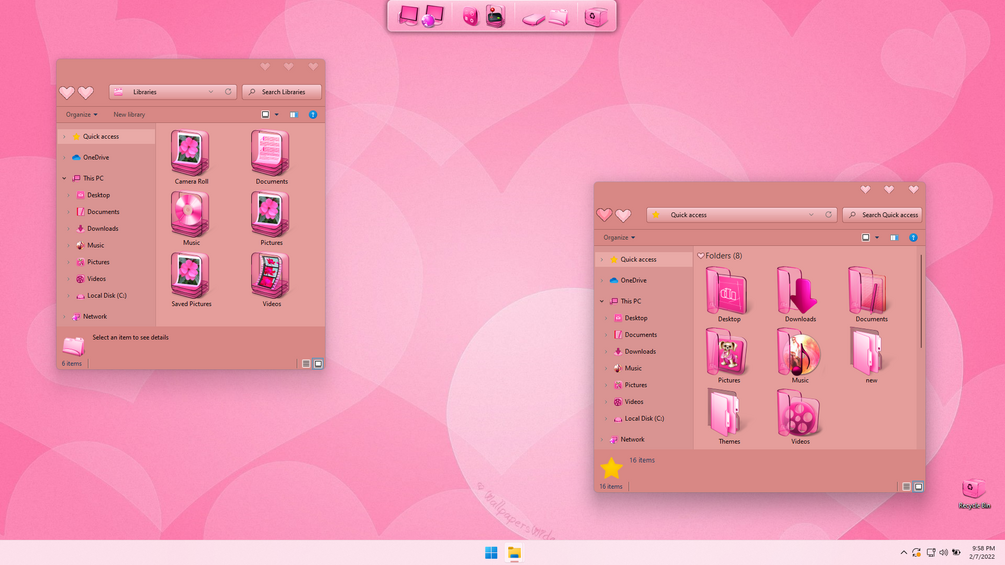This screenshot has height=565, width=1005.
Task: Open the Organize dropdown in Libraries window
Action: point(81,115)
